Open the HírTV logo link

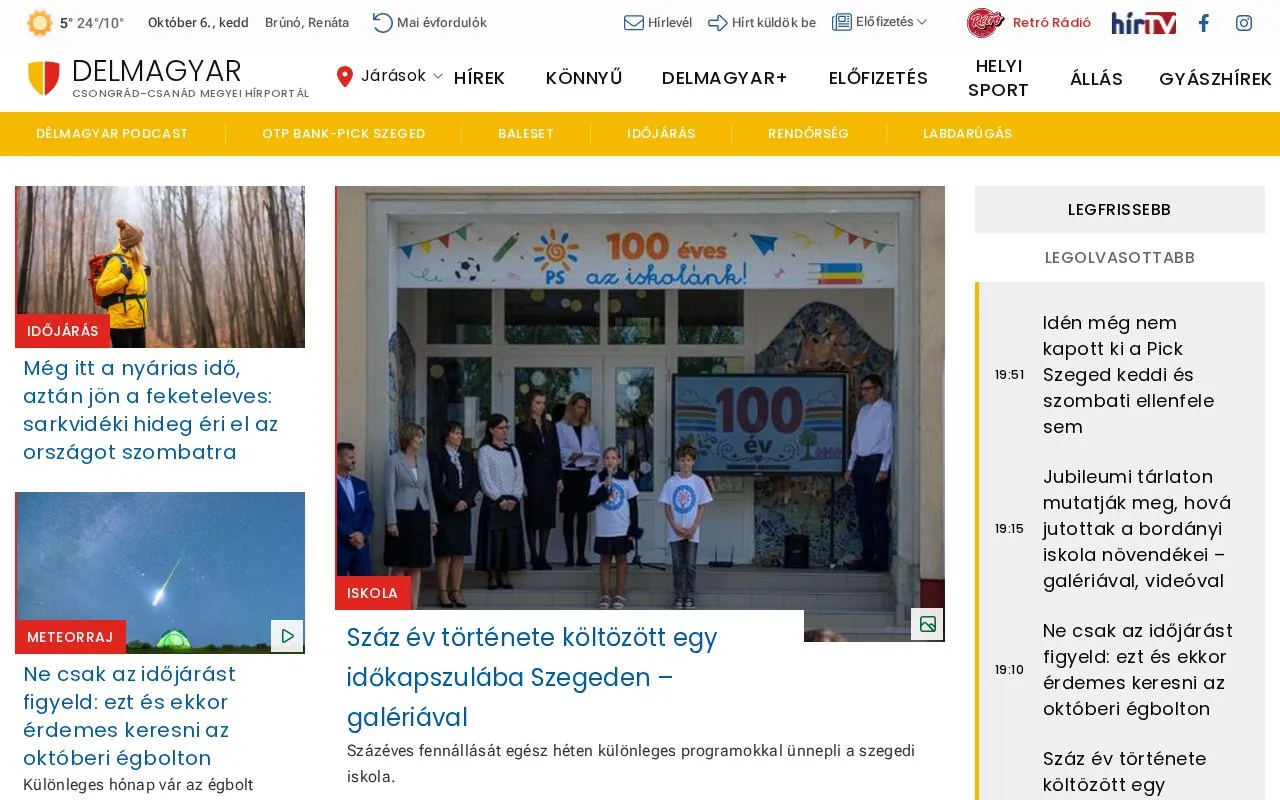coord(1144,23)
